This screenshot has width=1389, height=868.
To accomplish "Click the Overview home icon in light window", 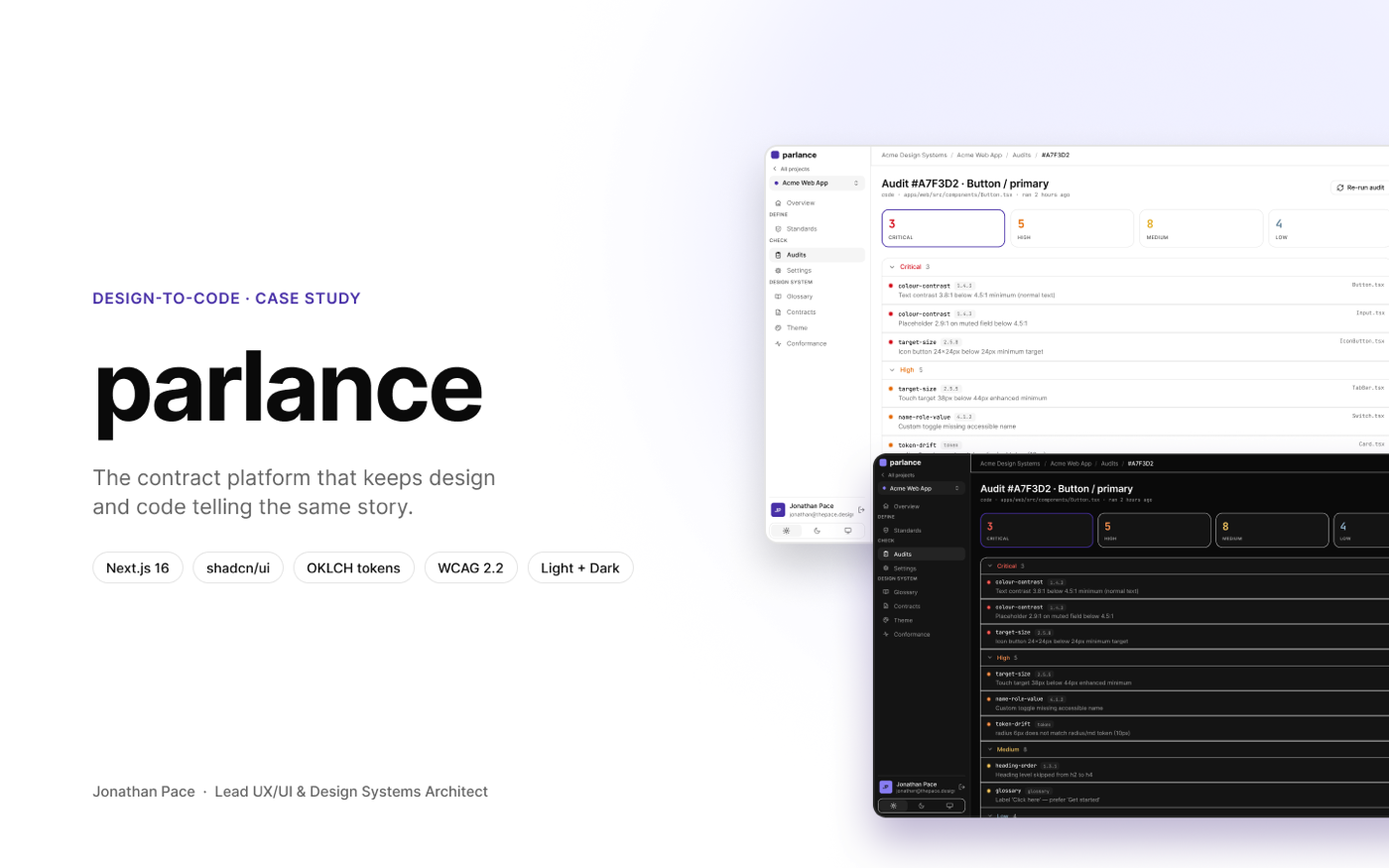I will click(778, 203).
